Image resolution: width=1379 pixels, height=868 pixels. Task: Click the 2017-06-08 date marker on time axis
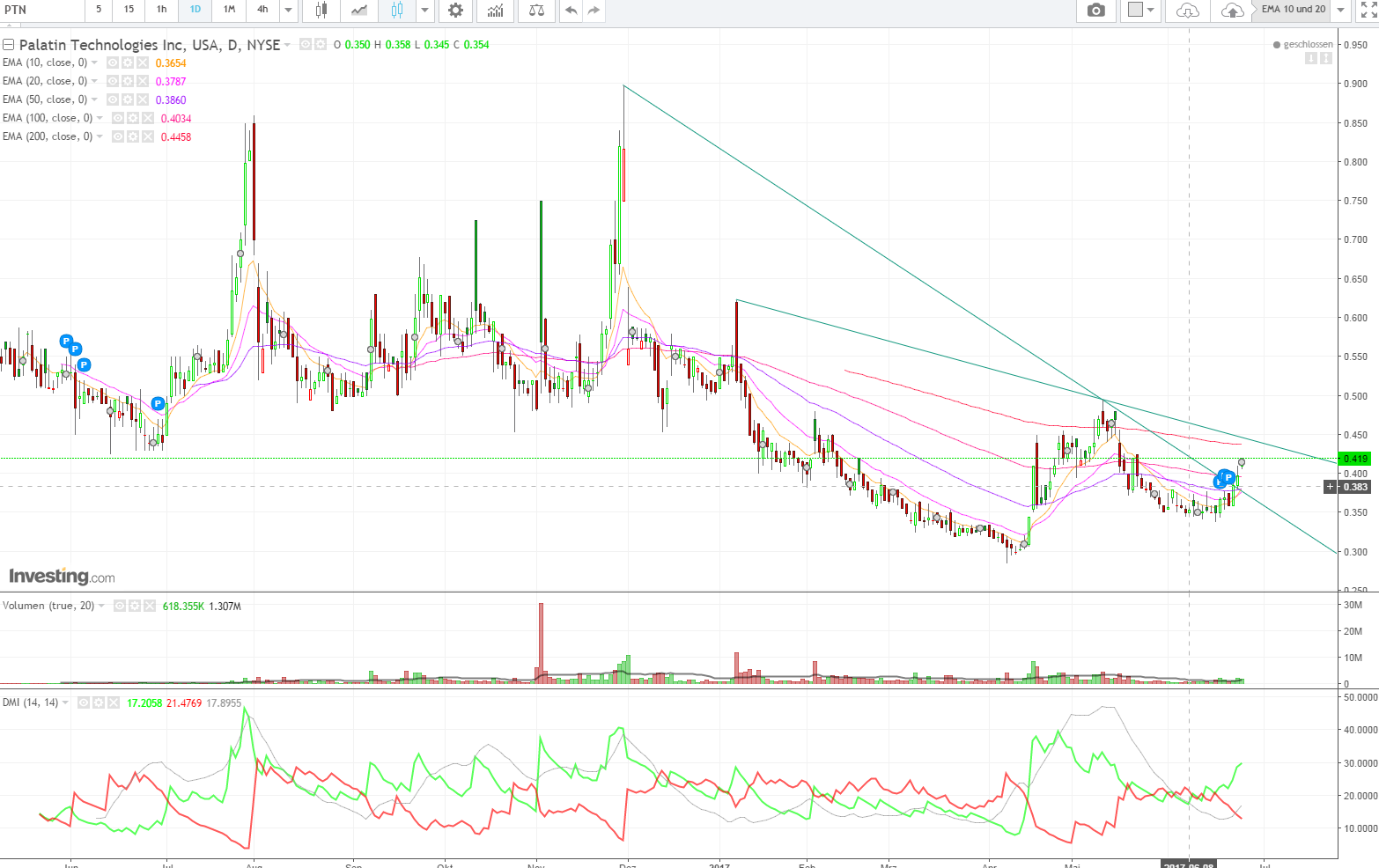tap(1189, 864)
